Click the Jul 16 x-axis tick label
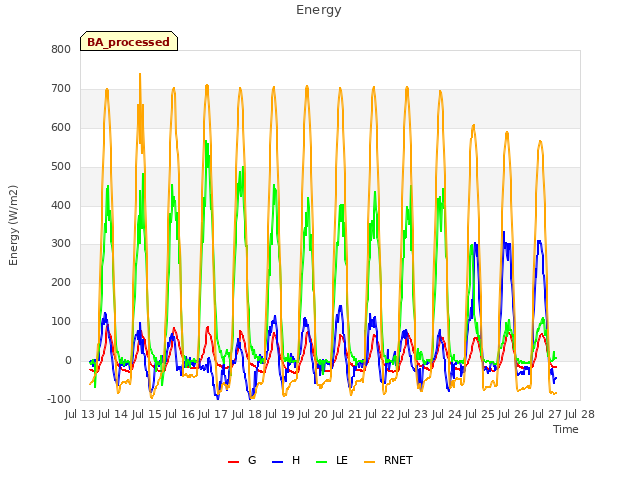Image resolution: width=640 pixels, height=480 pixels. (180, 414)
